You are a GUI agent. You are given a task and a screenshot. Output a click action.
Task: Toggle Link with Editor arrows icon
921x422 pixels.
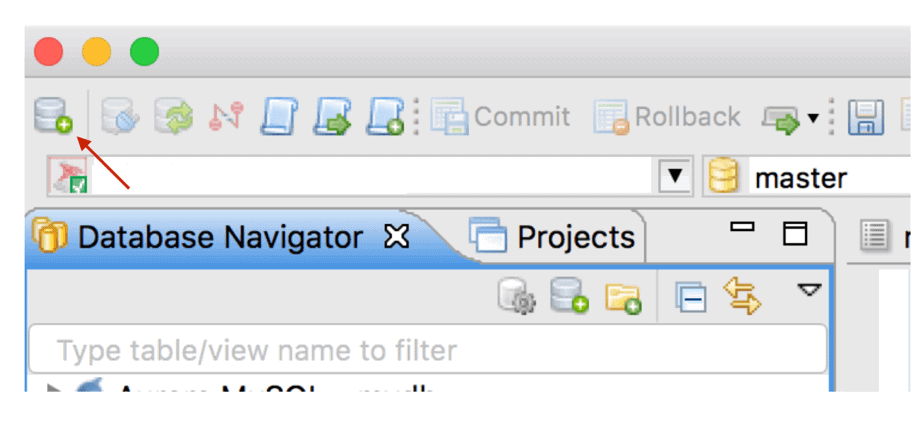[742, 296]
